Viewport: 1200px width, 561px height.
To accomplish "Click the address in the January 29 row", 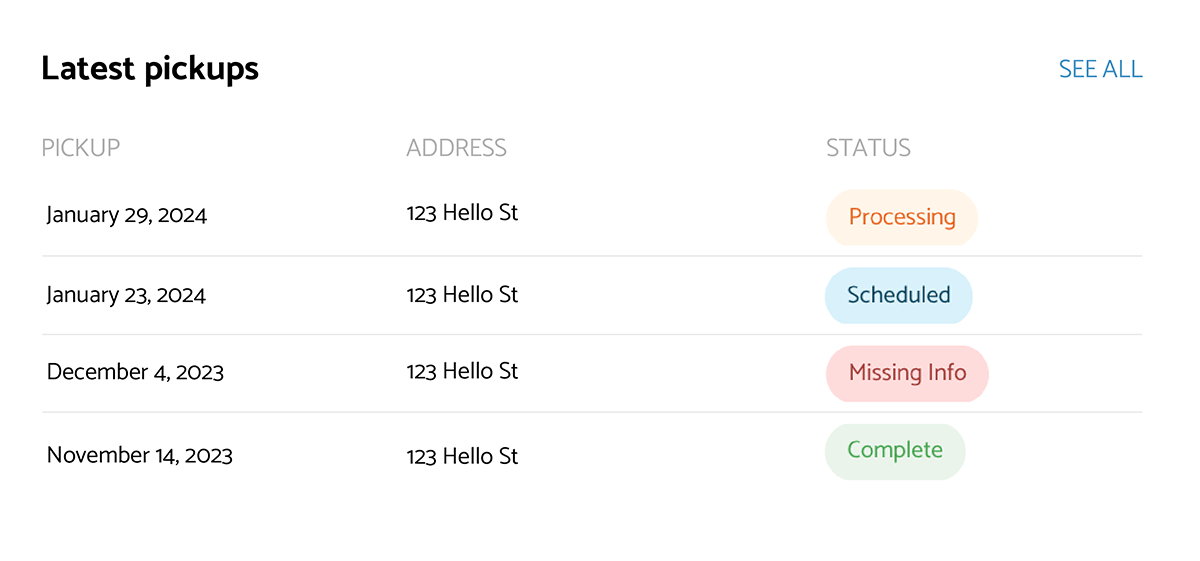I will (462, 213).
